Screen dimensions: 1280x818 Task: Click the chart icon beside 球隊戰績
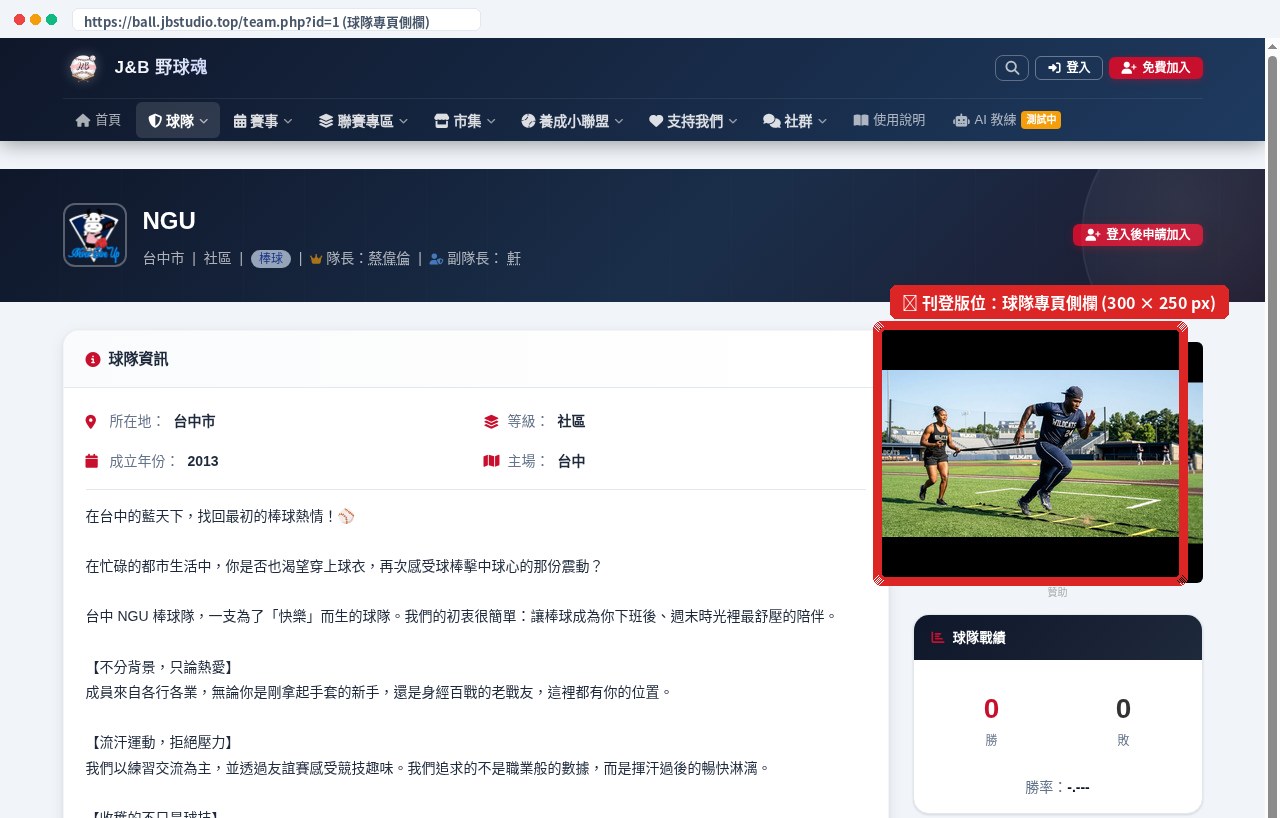pos(937,637)
